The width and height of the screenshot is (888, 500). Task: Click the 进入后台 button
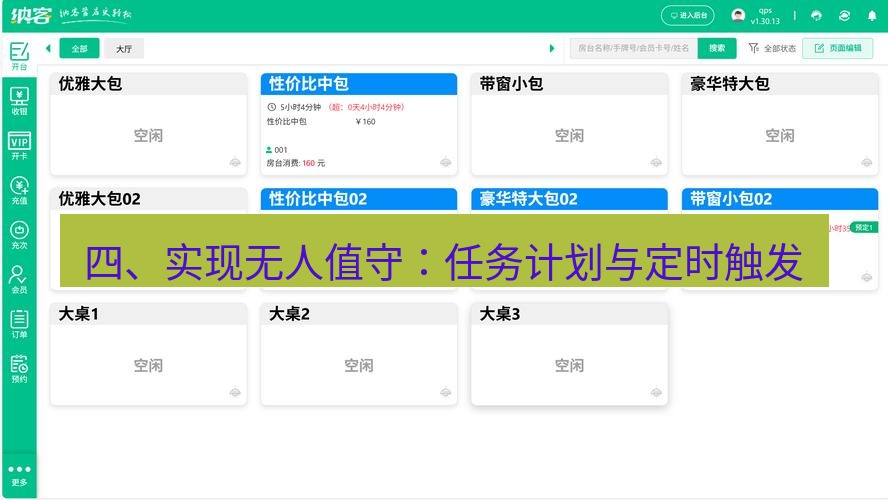[x=688, y=16]
